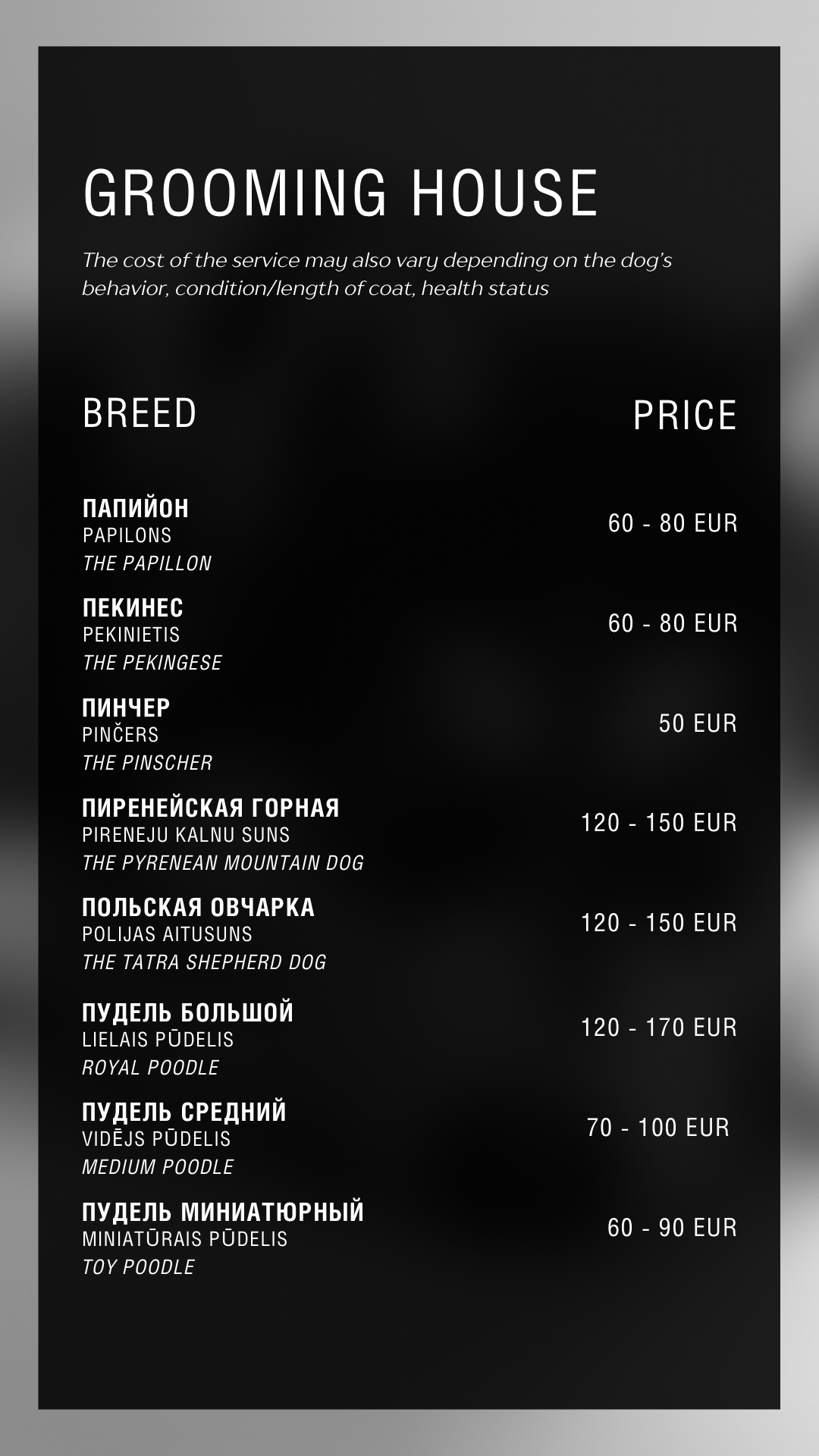Image resolution: width=819 pixels, height=1456 pixels.
Task: Click the PRICE column header
Action: point(685,416)
